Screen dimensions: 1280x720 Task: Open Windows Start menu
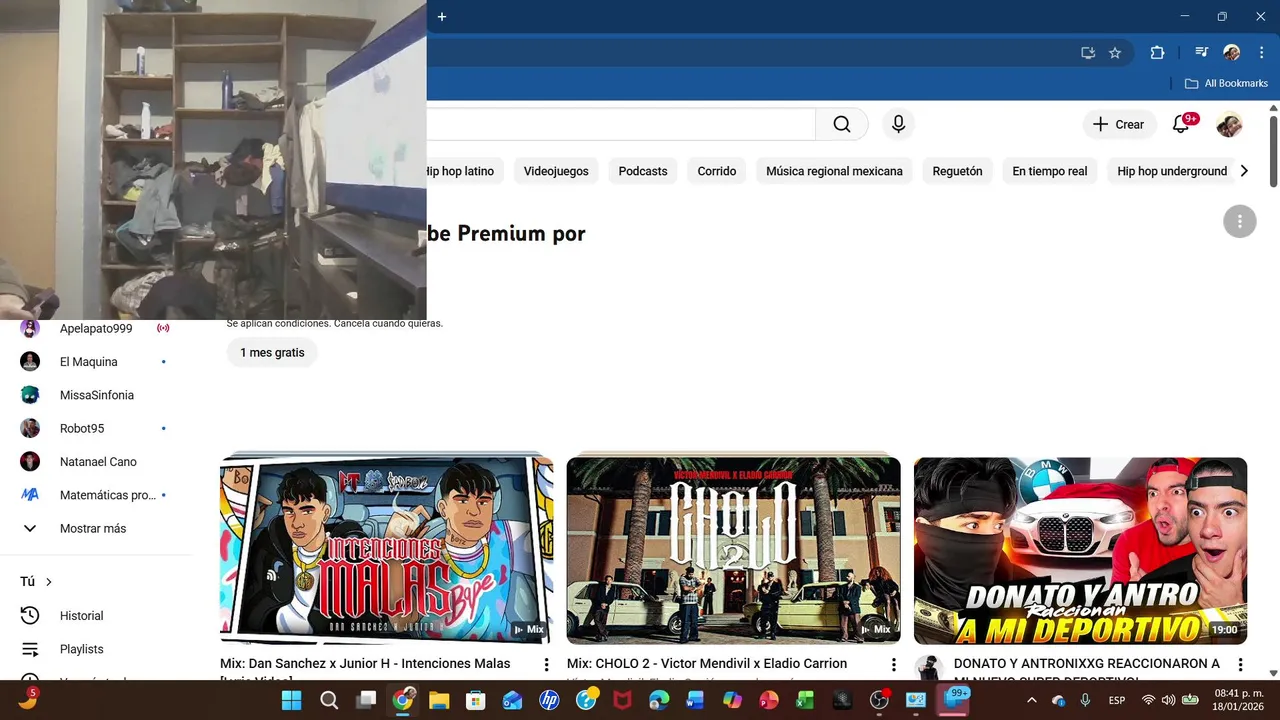[292, 700]
